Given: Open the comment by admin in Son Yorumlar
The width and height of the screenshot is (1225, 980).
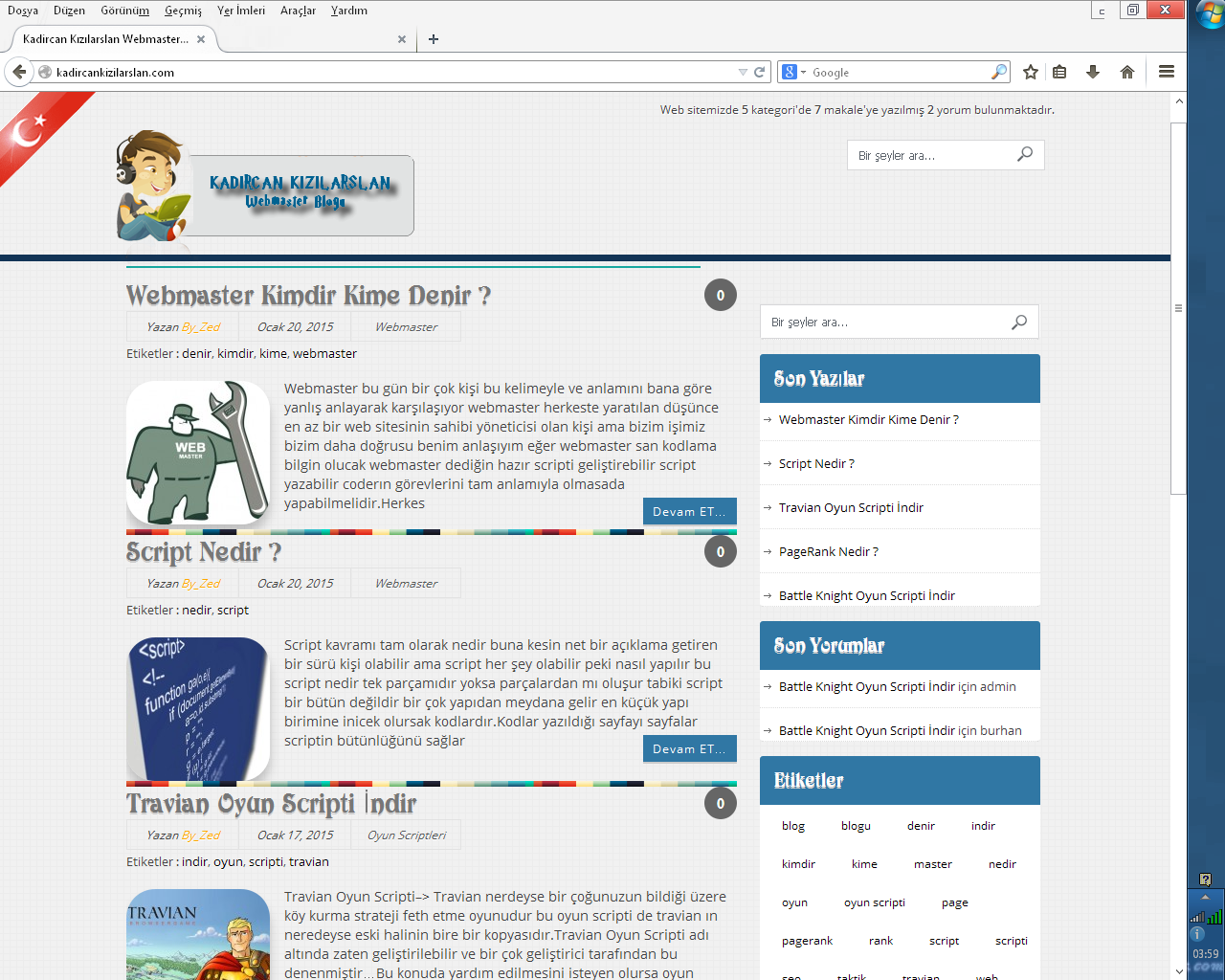Looking at the screenshot, I should (x=898, y=686).
